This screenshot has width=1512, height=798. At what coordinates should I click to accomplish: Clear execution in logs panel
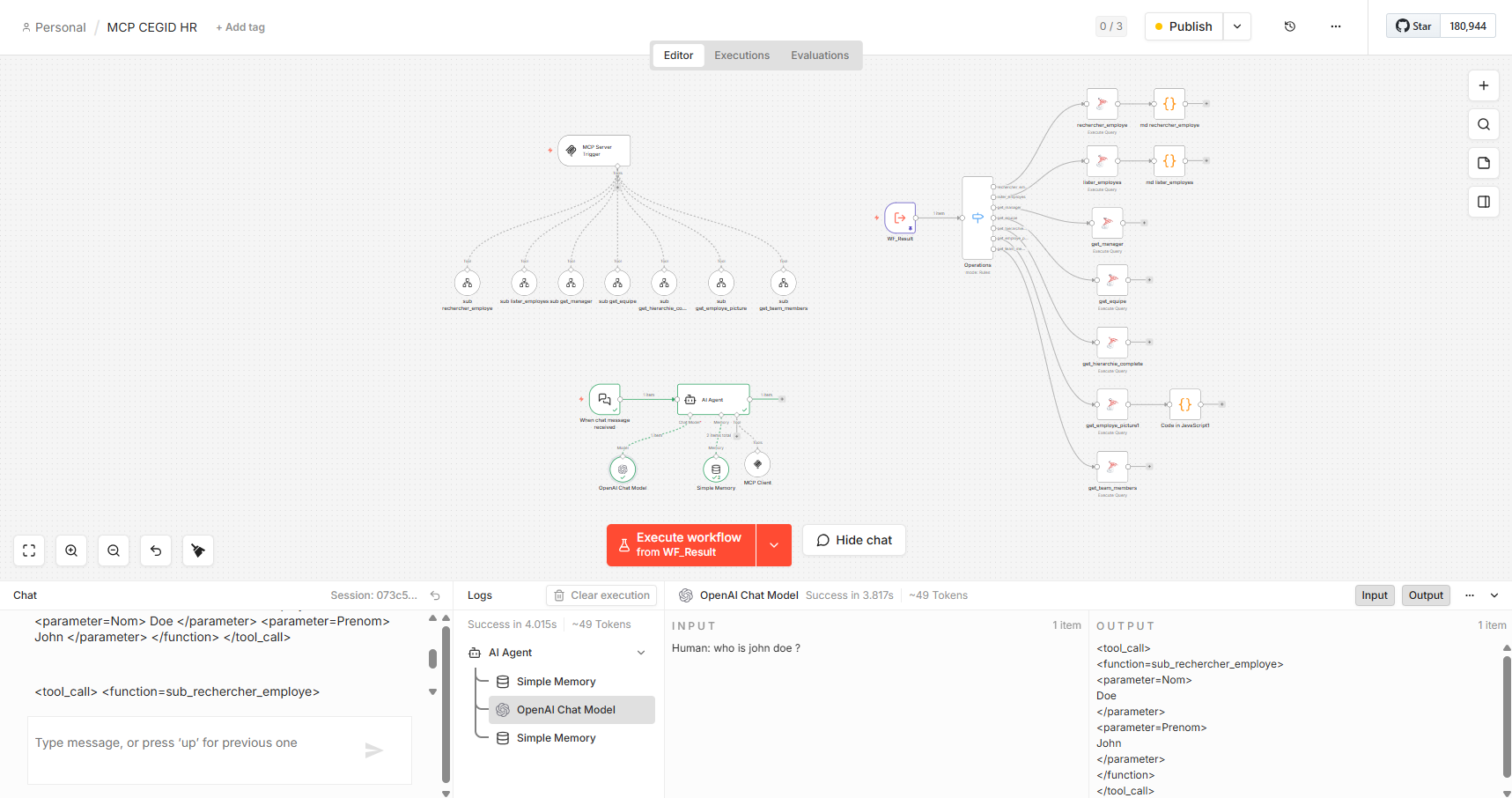click(x=601, y=595)
